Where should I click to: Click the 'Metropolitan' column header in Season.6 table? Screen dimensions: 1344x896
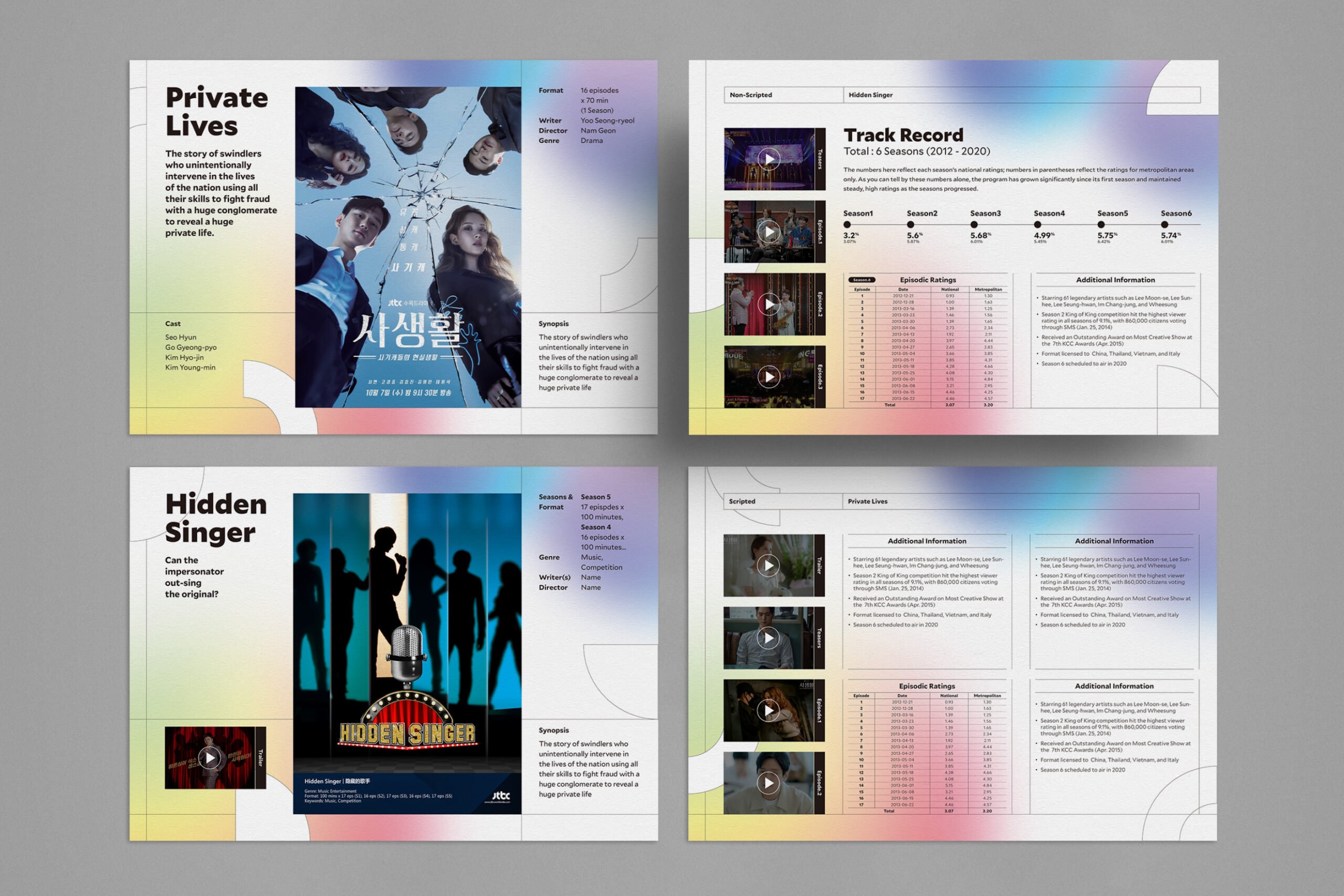[988, 290]
